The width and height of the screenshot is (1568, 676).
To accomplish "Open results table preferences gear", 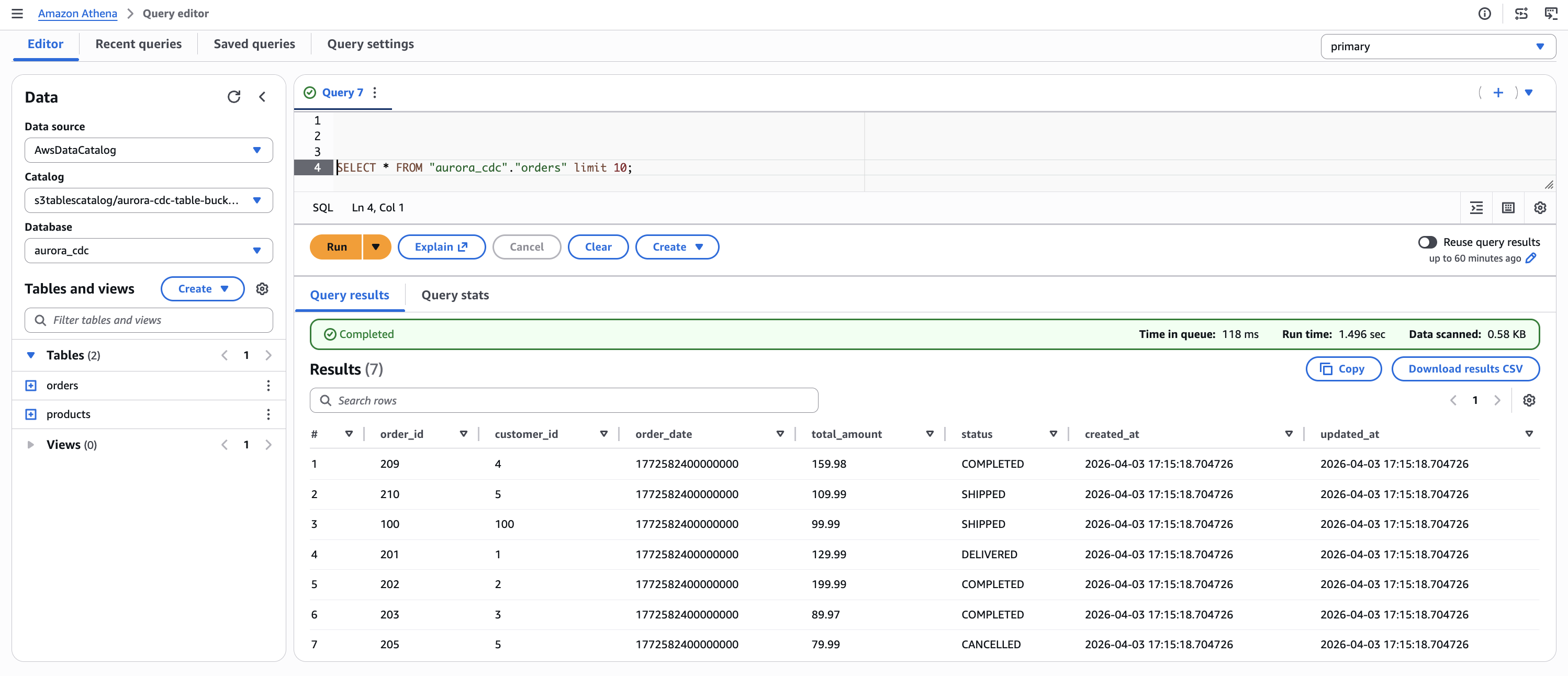I will click(x=1529, y=400).
